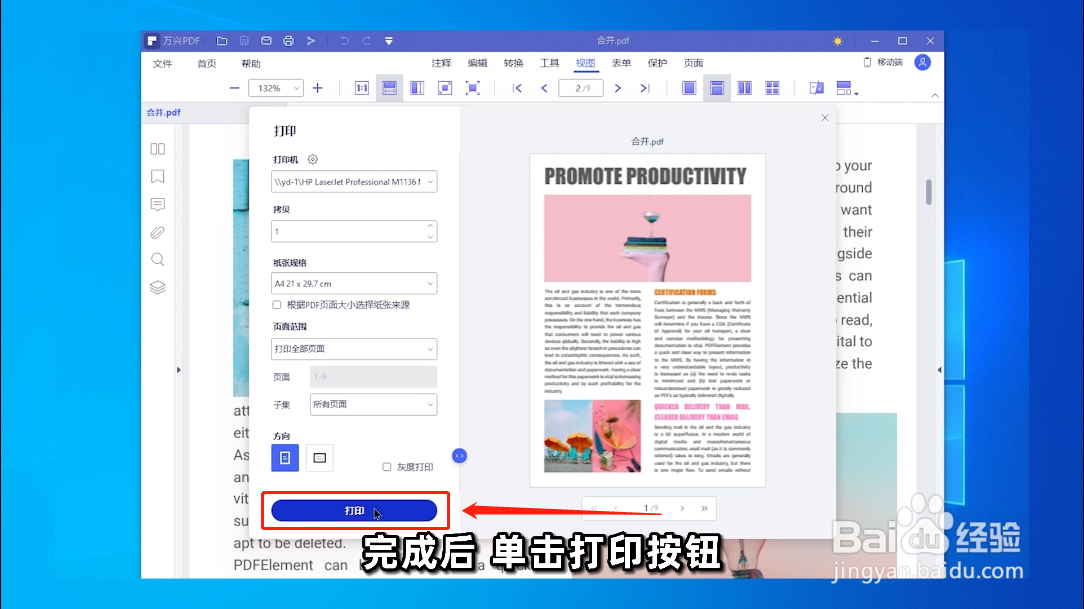This screenshot has height=609, width=1084.
Task: Toggle the sun theme icon
Action: point(838,41)
